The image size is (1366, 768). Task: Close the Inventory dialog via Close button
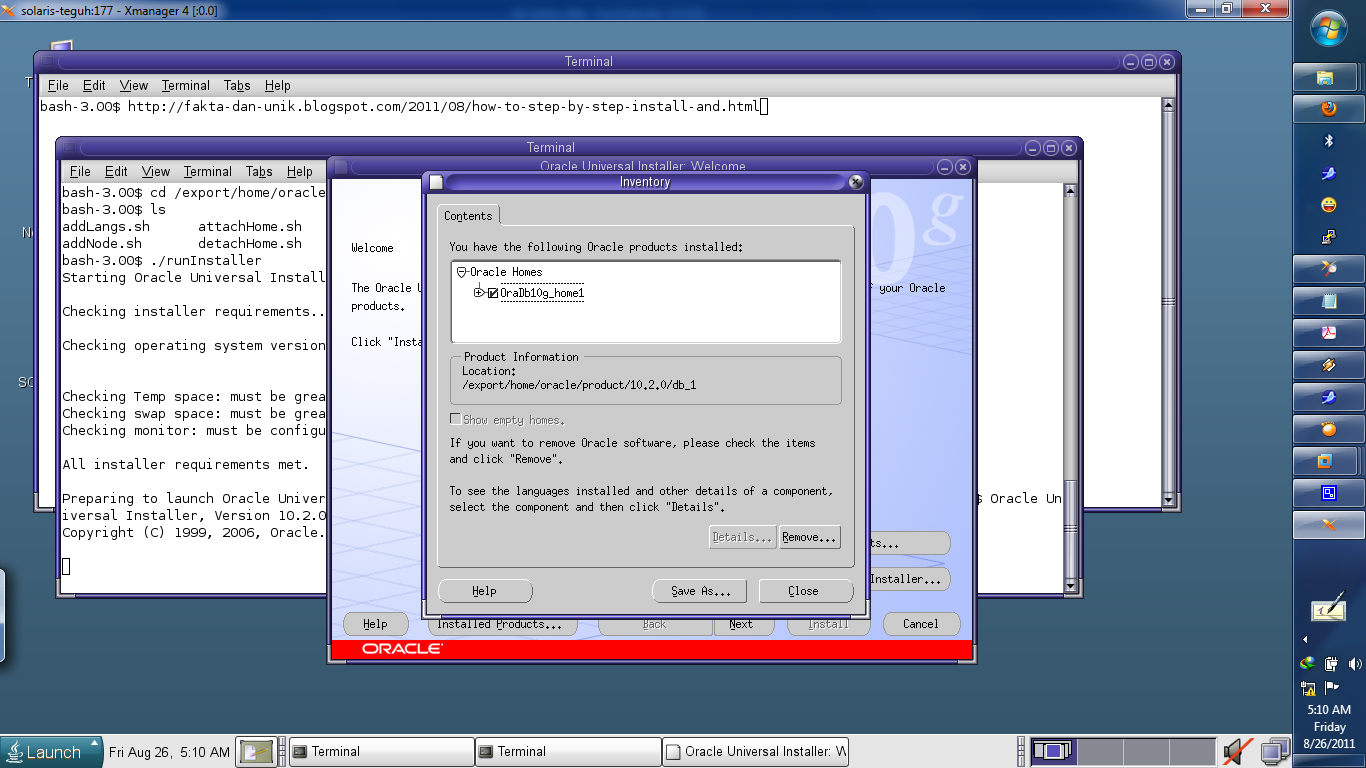805,591
